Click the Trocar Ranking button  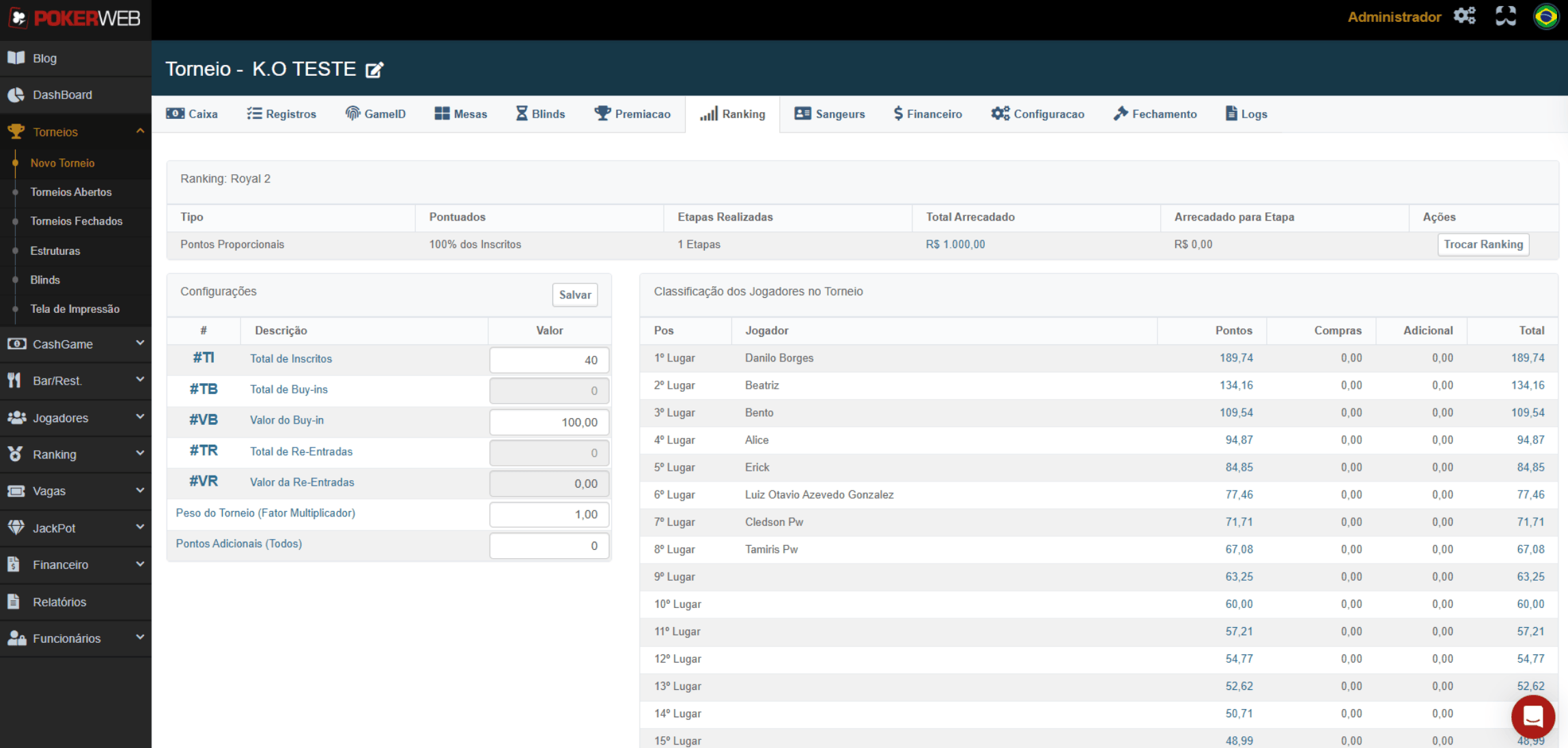click(1483, 245)
